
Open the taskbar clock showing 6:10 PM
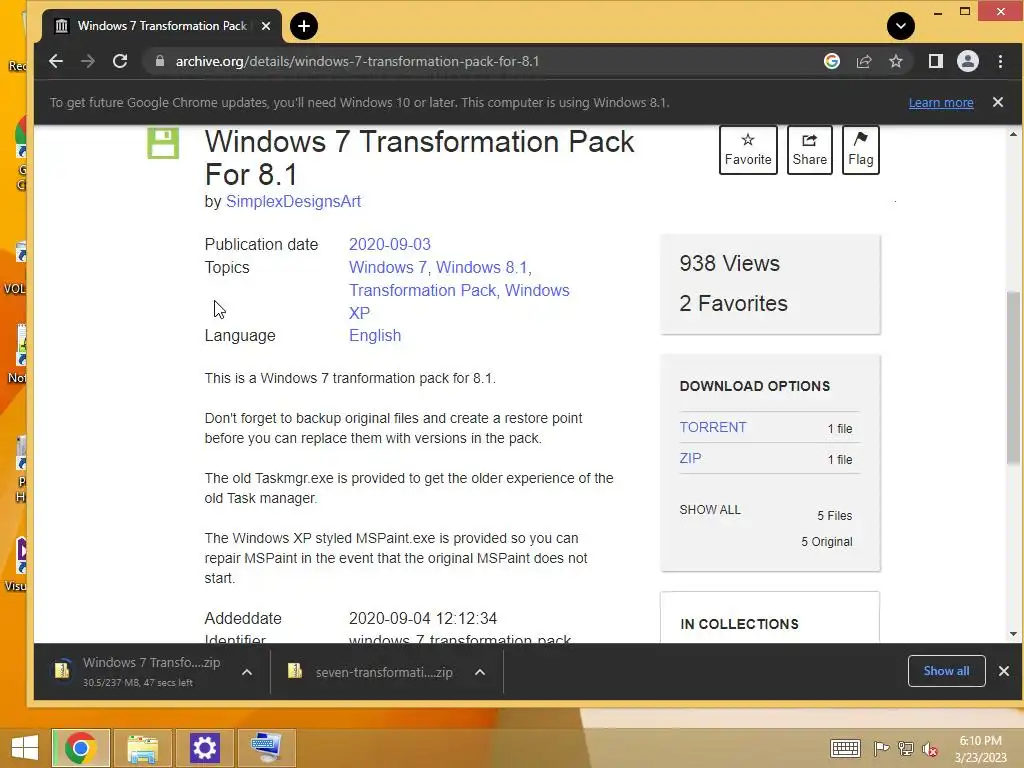(980, 748)
